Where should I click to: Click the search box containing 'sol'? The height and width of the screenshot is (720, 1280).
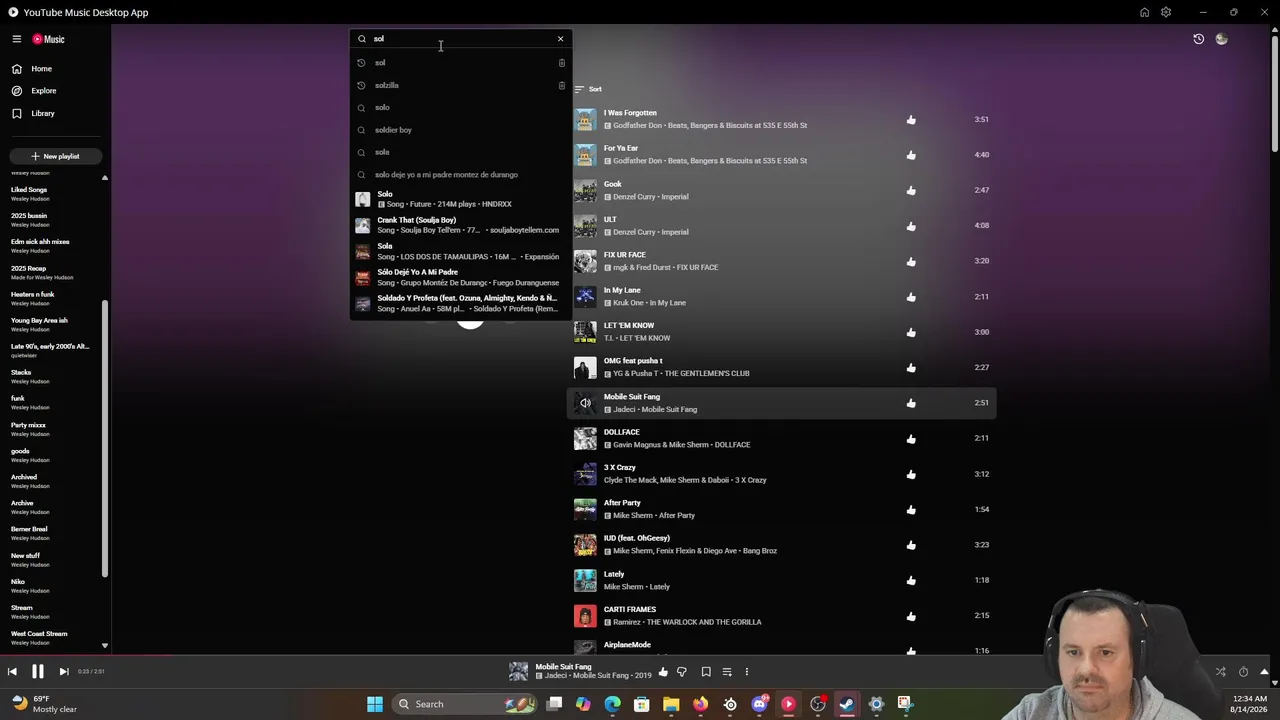(x=460, y=39)
